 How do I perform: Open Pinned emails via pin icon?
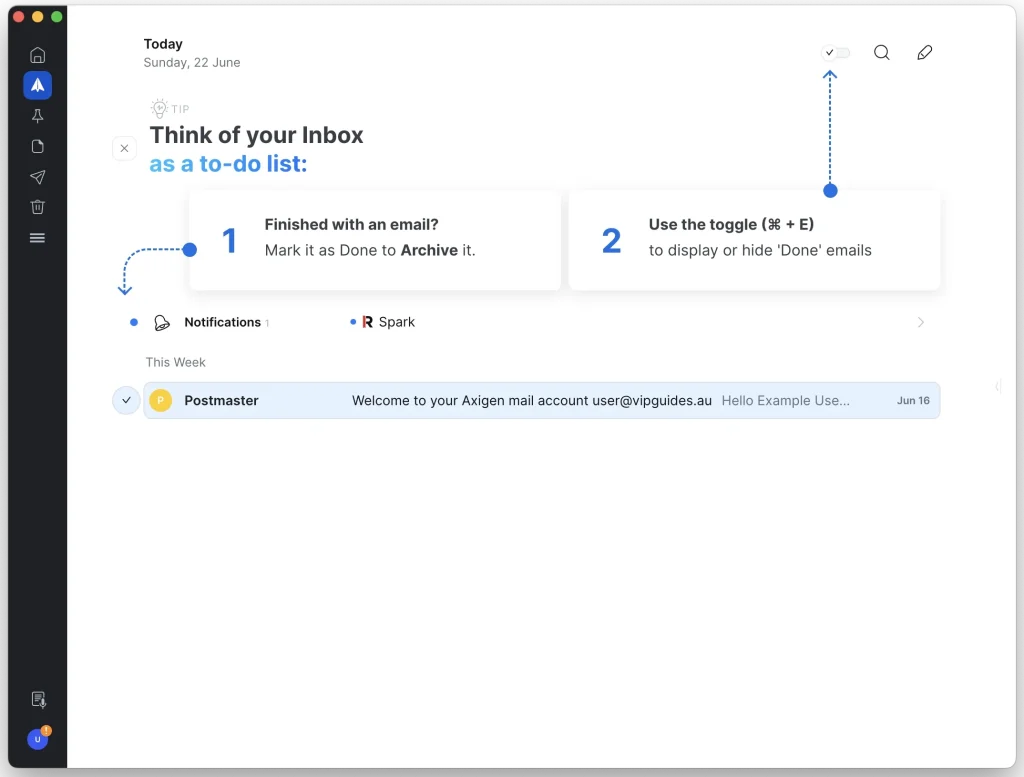point(38,116)
